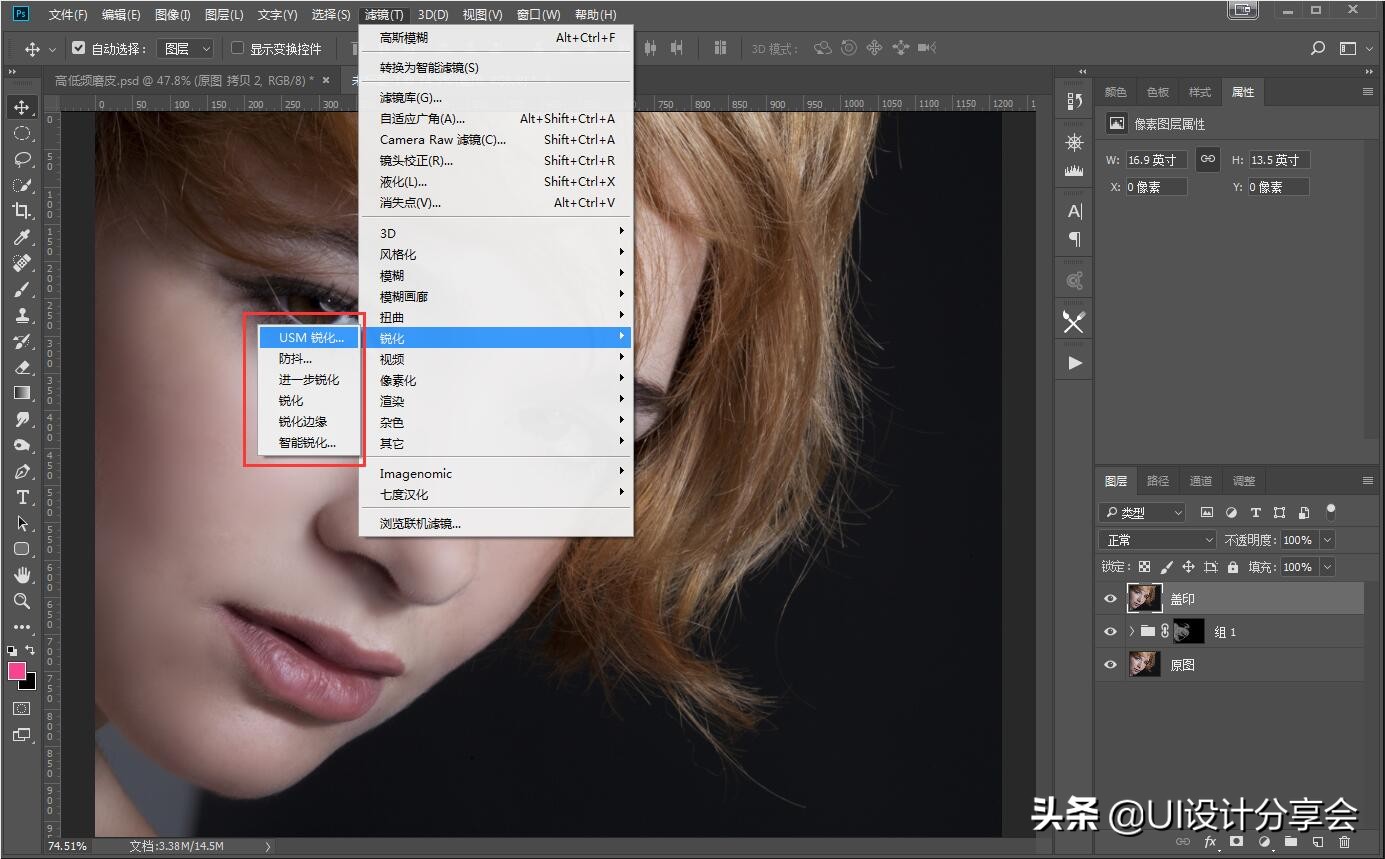Choose USM 锐化 from the submenu

[x=310, y=338]
